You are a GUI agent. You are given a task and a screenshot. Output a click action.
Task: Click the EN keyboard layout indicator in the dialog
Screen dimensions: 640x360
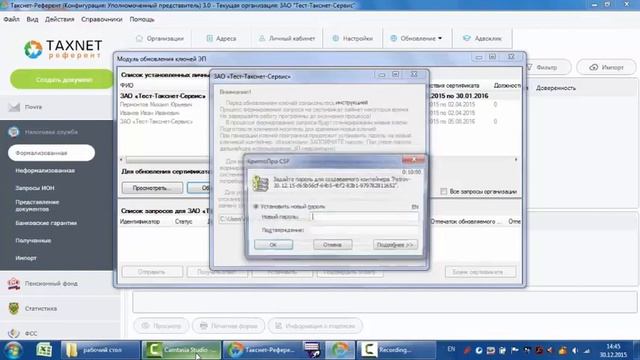click(415, 207)
